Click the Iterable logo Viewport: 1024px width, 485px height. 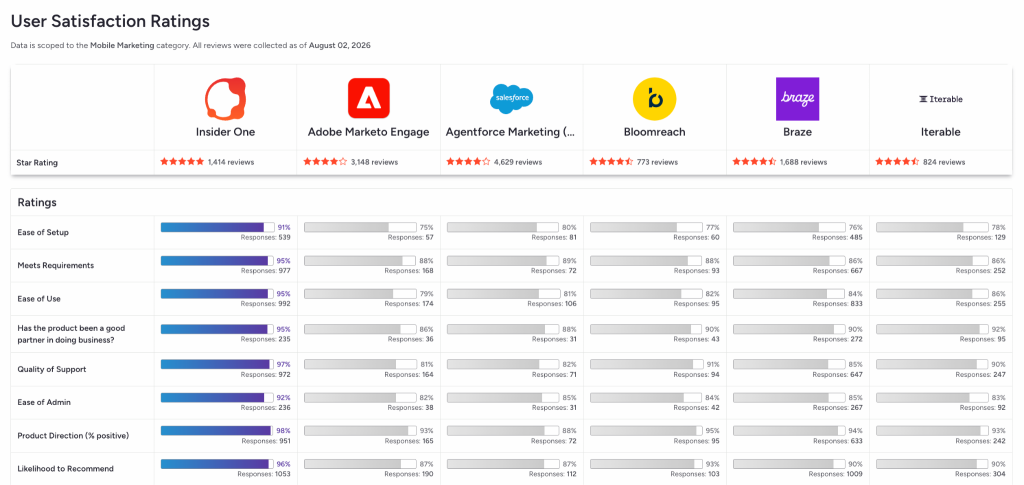tap(940, 99)
